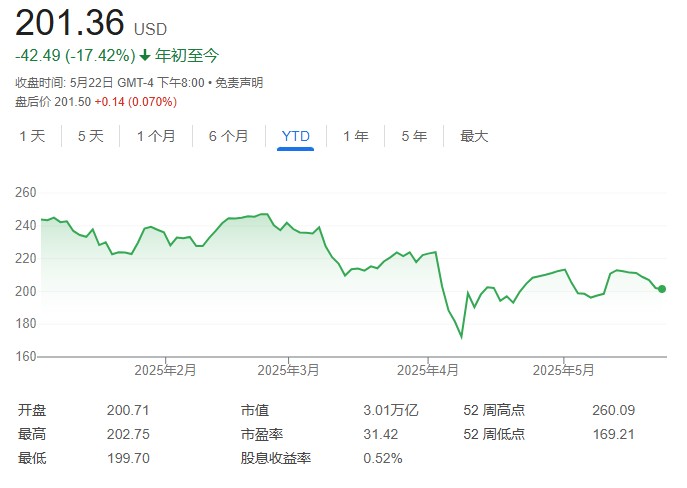Click the -42.49 (-17.42%) change text
The width and height of the screenshot is (687, 488).
point(75,56)
